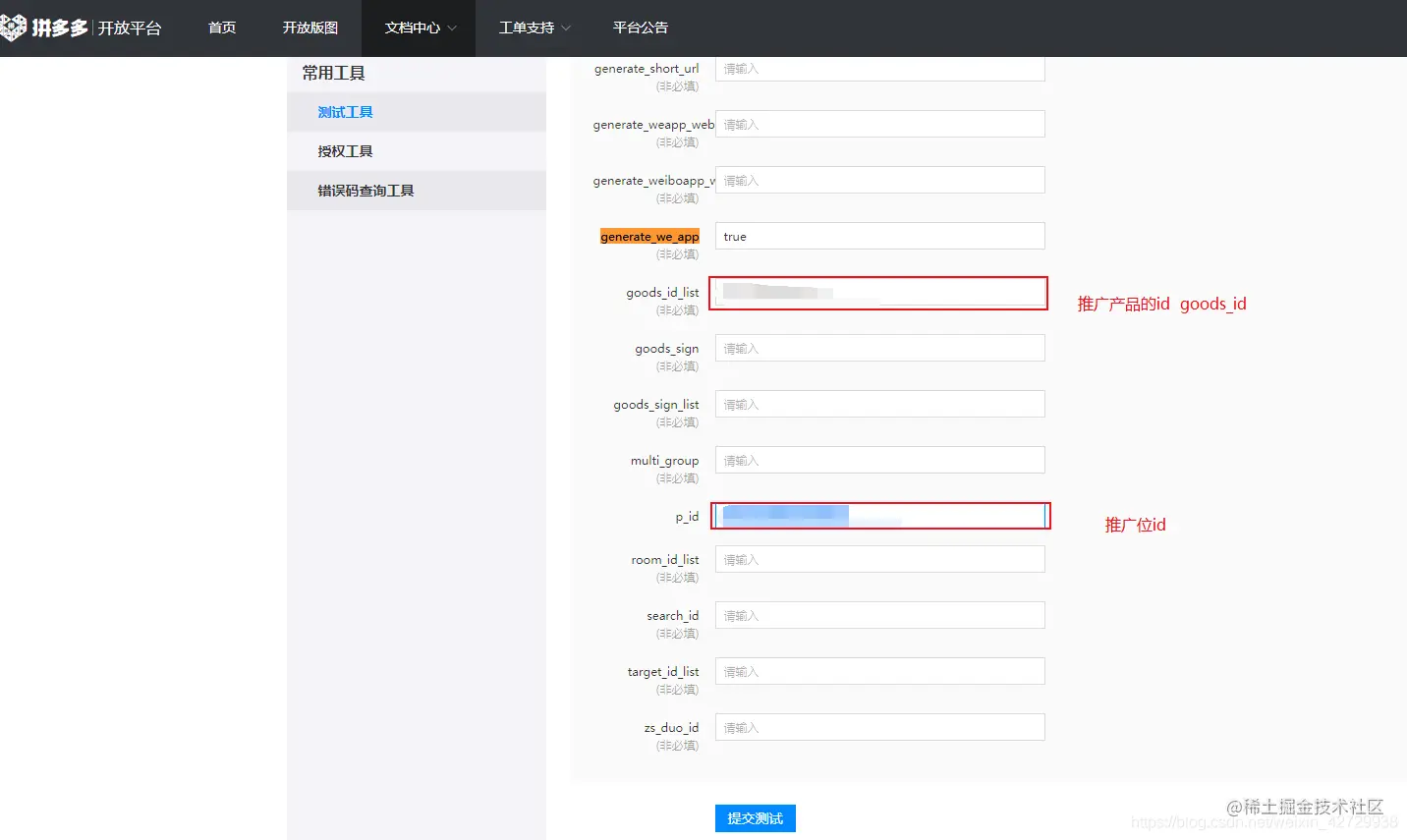Click the highlighted generate_we_app label
The height and width of the screenshot is (840, 1407).
649,237
